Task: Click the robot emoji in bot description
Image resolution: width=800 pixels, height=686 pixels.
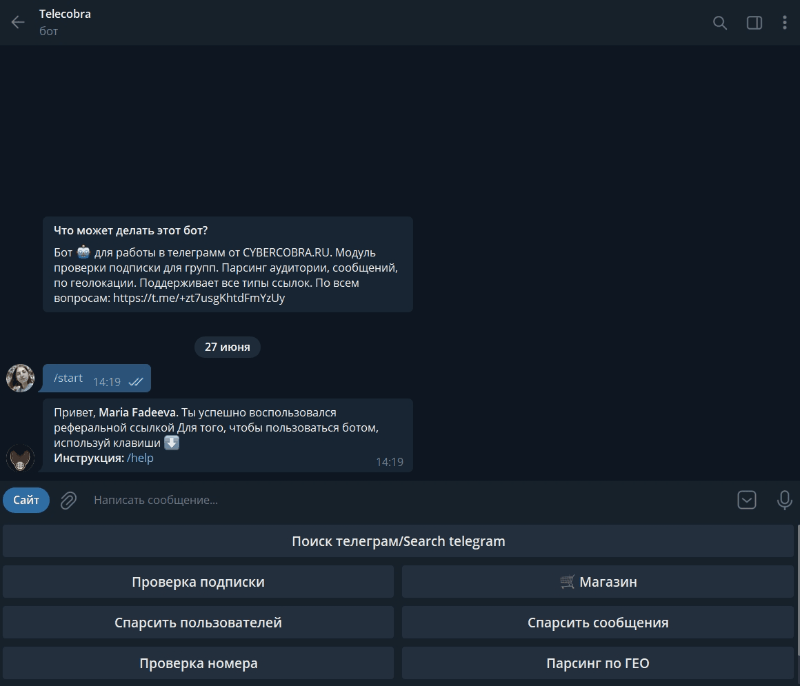Action: click(83, 252)
